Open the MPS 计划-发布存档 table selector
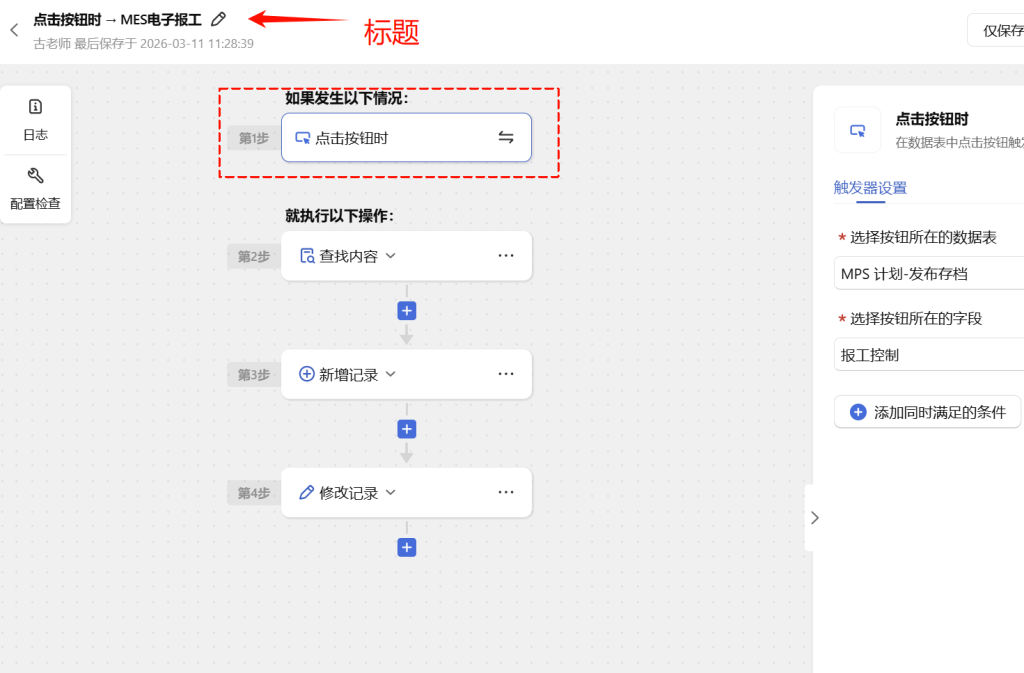Viewport: 1024px width, 673px height. (x=929, y=274)
